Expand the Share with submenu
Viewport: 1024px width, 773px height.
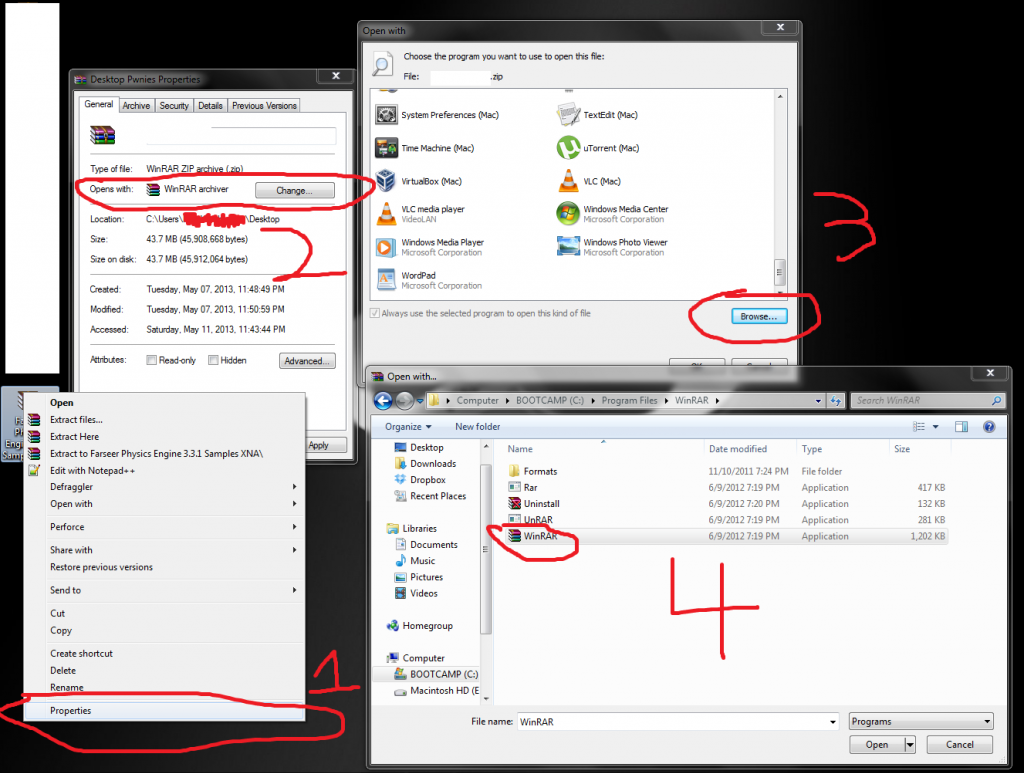coord(295,550)
